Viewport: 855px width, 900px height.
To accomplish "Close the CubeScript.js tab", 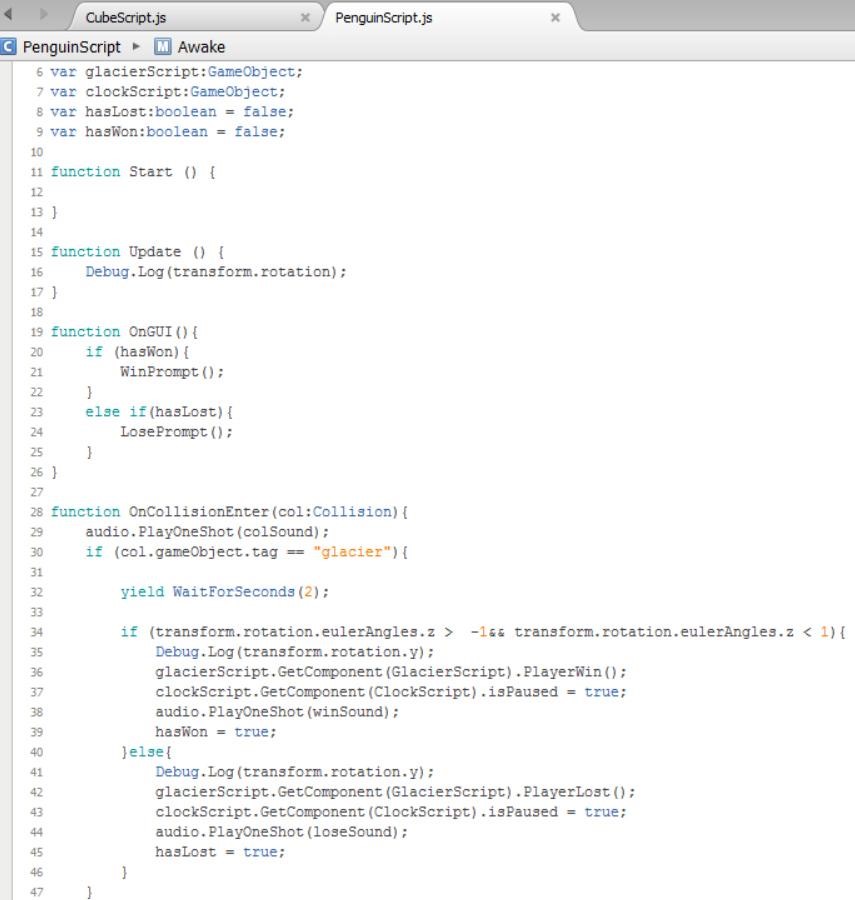I will [305, 18].
